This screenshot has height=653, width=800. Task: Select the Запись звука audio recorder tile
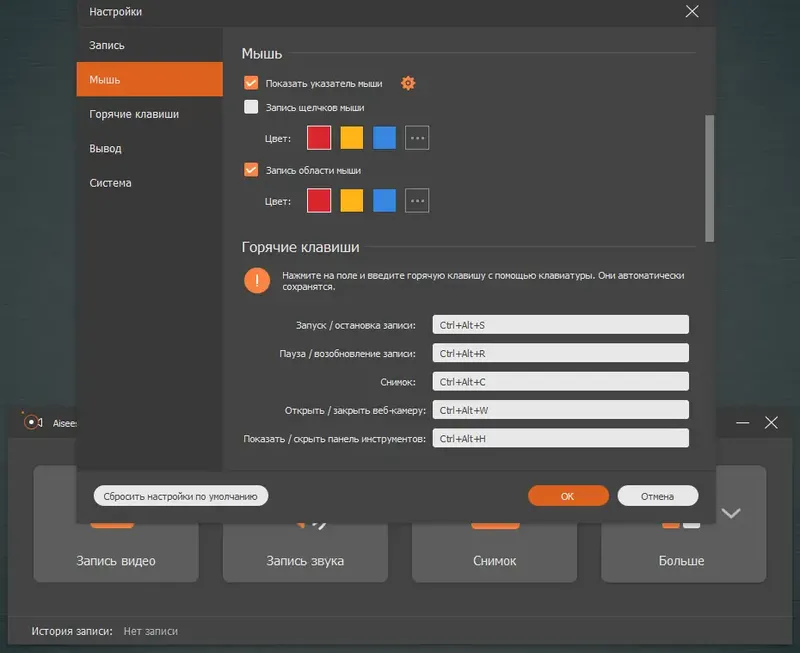click(x=304, y=560)
